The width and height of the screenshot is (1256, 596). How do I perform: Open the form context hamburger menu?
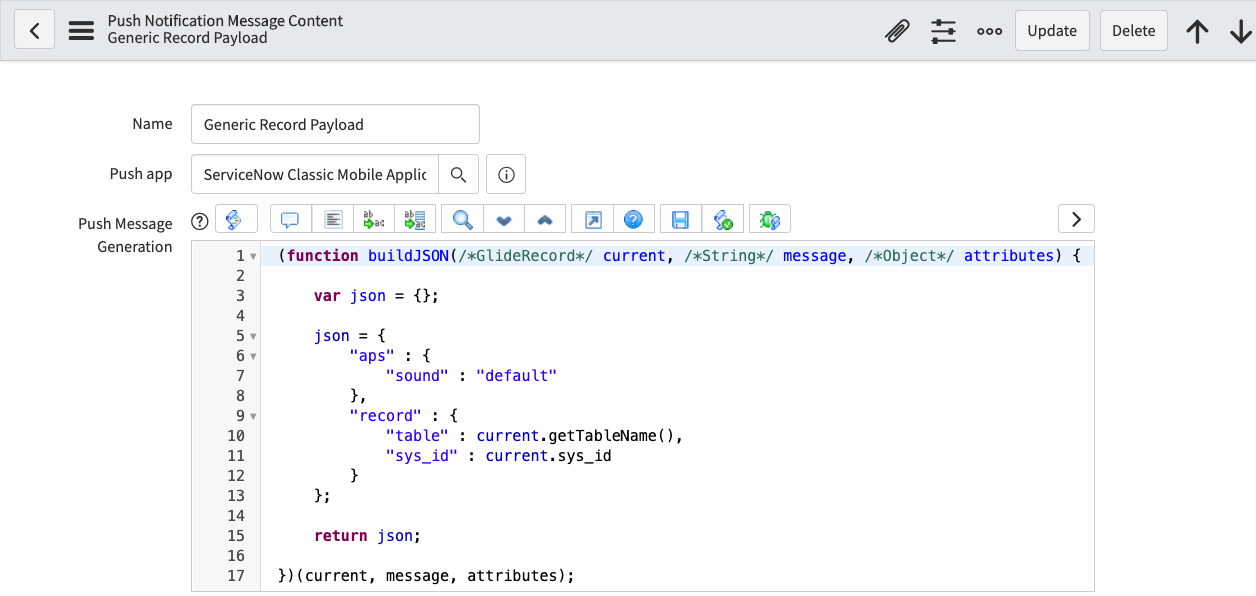pyautogui.click(x=81, y=31)
